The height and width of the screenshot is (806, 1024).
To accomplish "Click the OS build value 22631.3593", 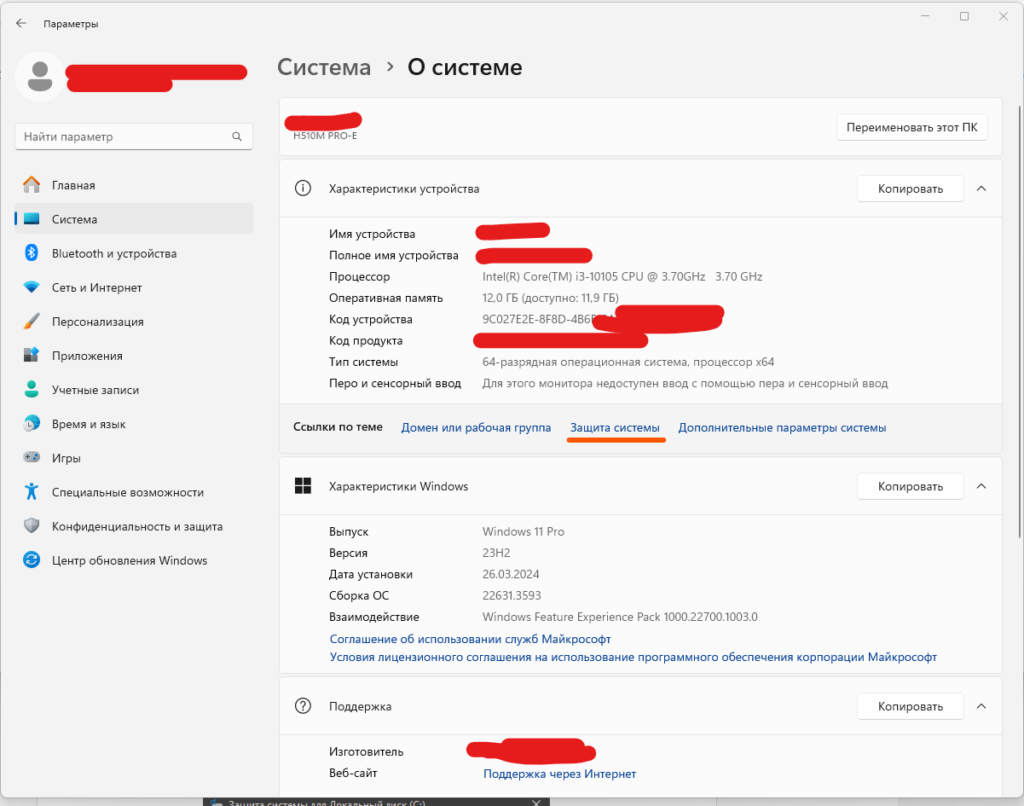I will coord(511,595).
